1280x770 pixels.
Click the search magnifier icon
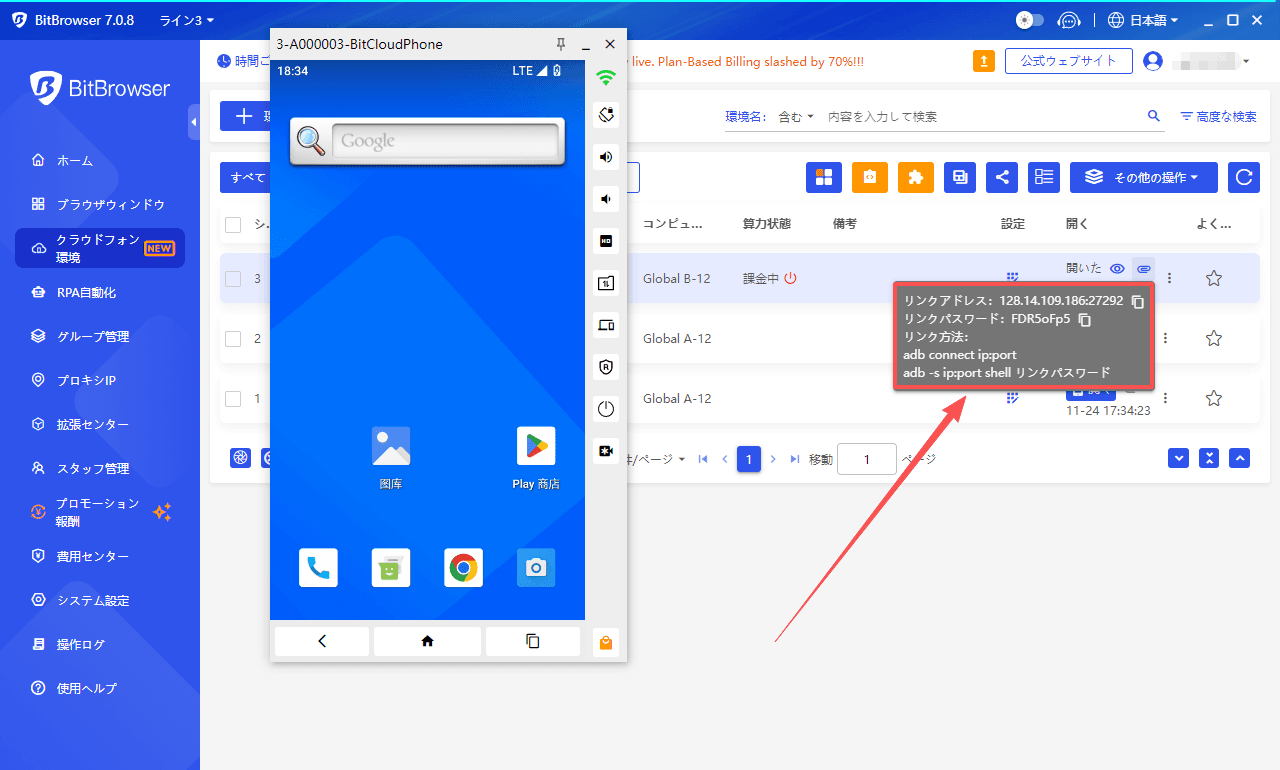1154,116
